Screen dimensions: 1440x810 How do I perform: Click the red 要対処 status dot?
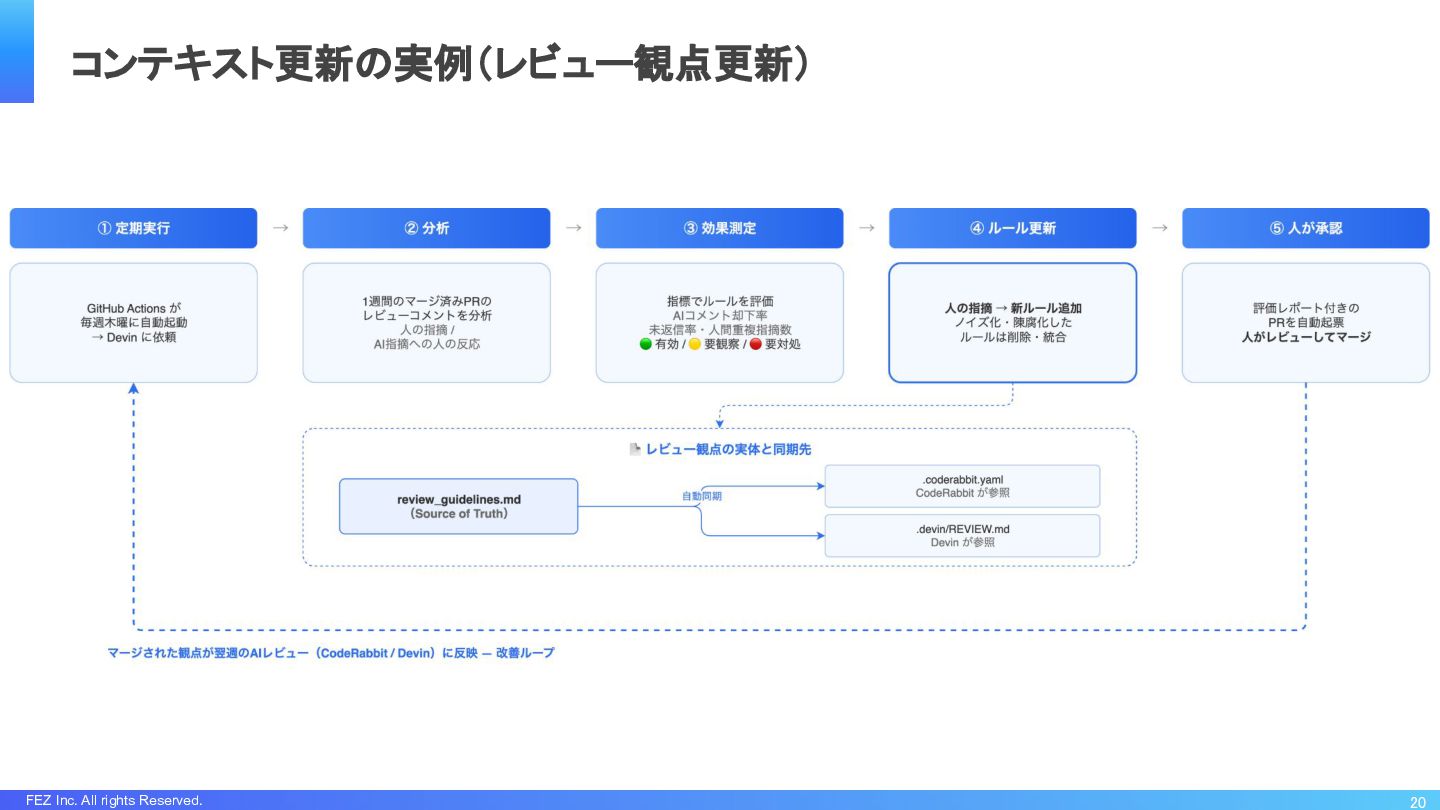pyautogui.click(x=756, y=344)
